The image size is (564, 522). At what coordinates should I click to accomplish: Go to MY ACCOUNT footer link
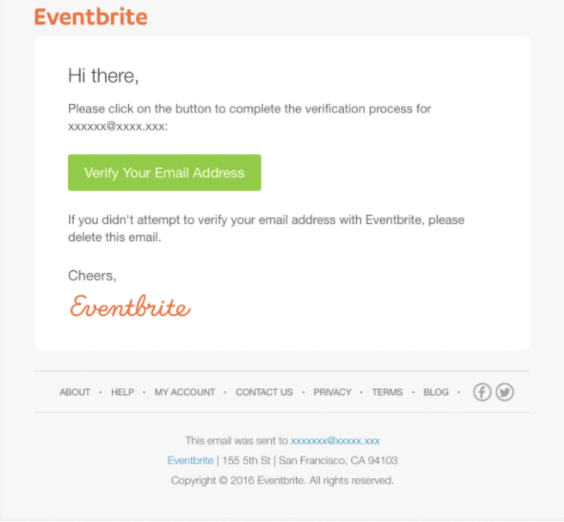185,392
